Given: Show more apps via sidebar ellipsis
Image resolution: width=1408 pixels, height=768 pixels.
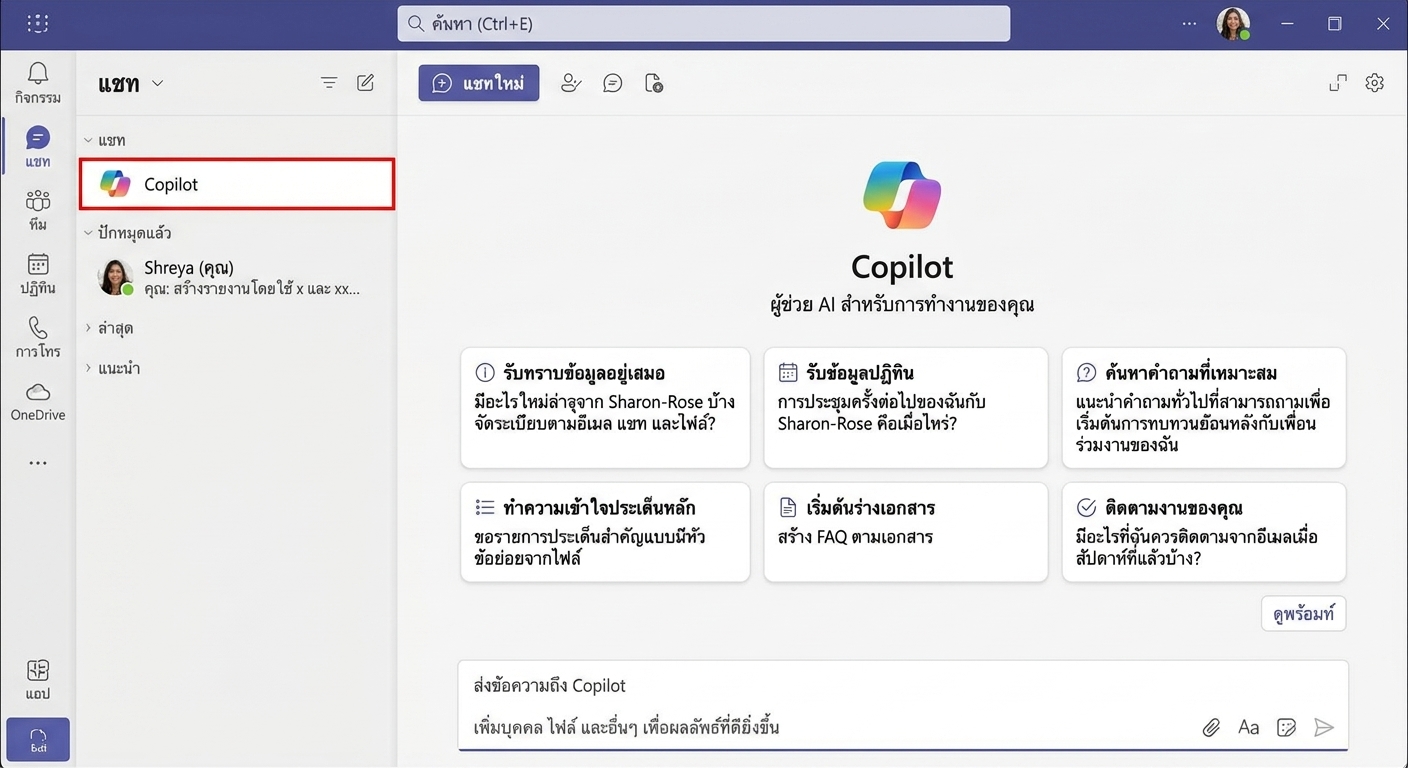Looking at the screenshot, I should (38, 463).
